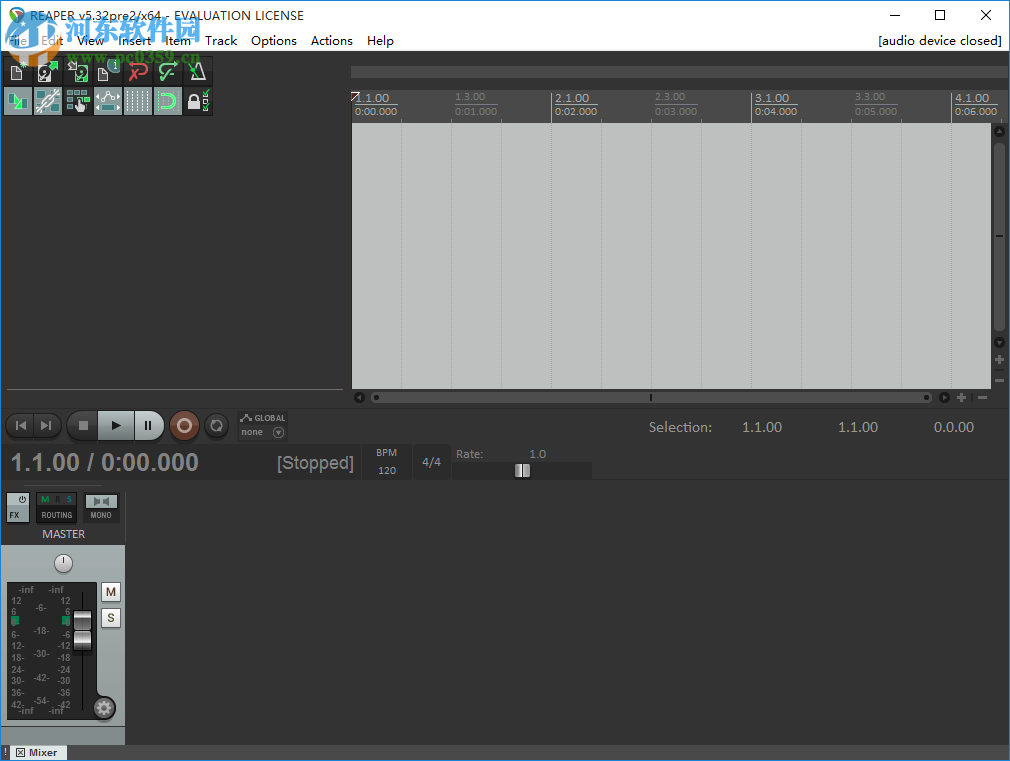Click the vertical scroll down arrow
Screen dimensions: 1010x761
point(1000,343)
